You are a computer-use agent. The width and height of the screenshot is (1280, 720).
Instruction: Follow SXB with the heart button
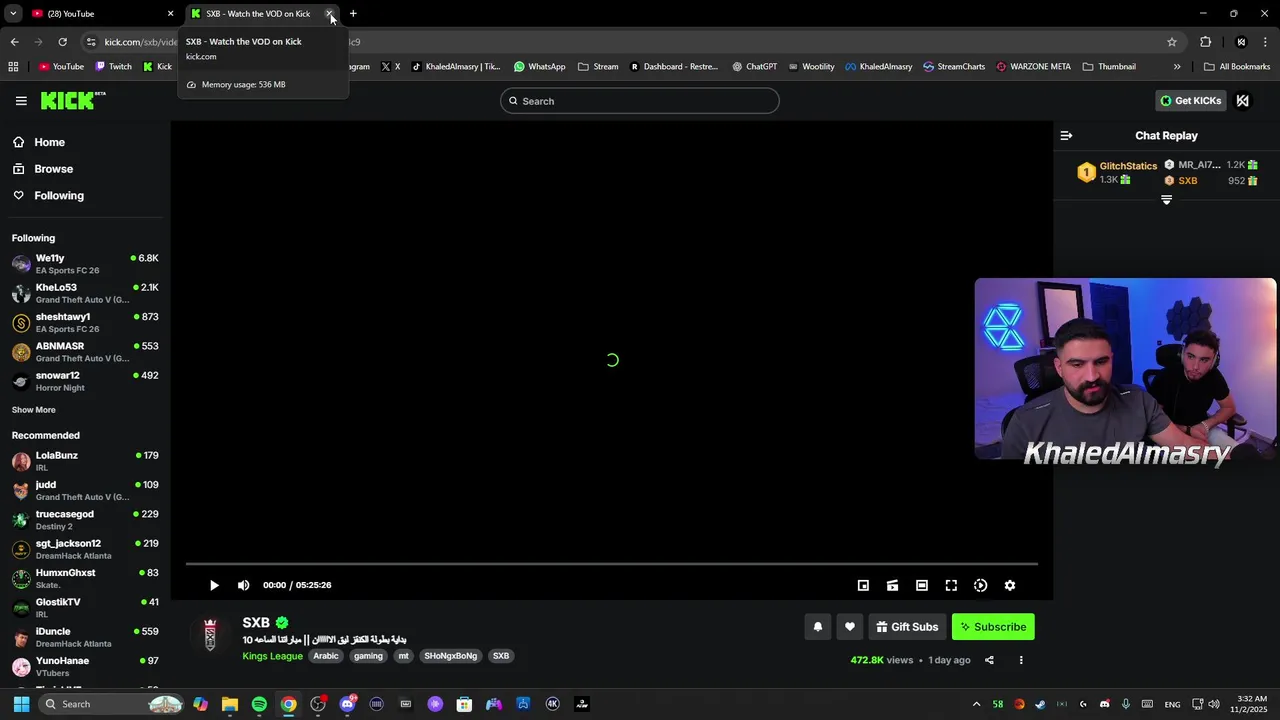click(850, 627)
